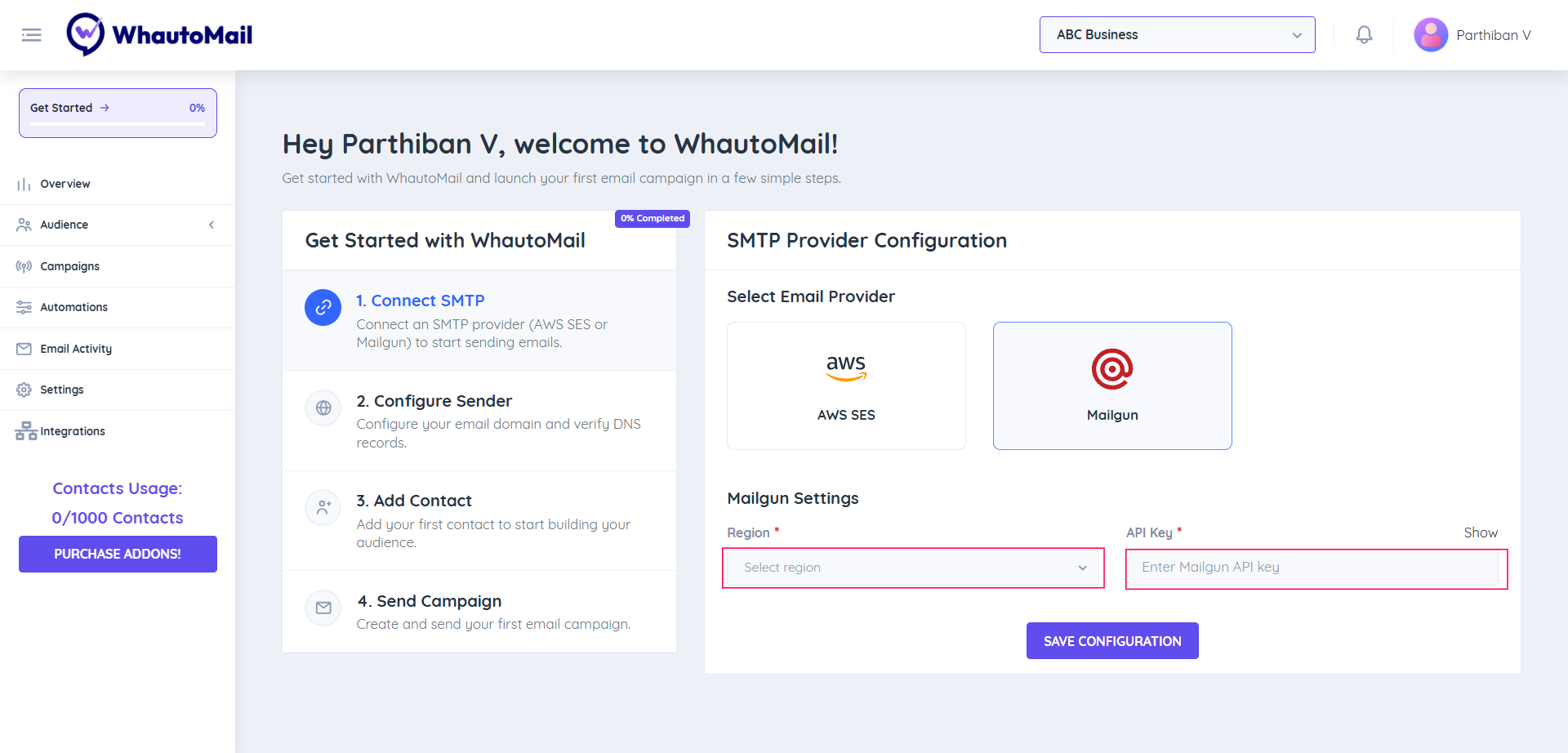Select the Automations sidebar icon
The width and height of the screenshot is (1568, 753).
point(23,307)
